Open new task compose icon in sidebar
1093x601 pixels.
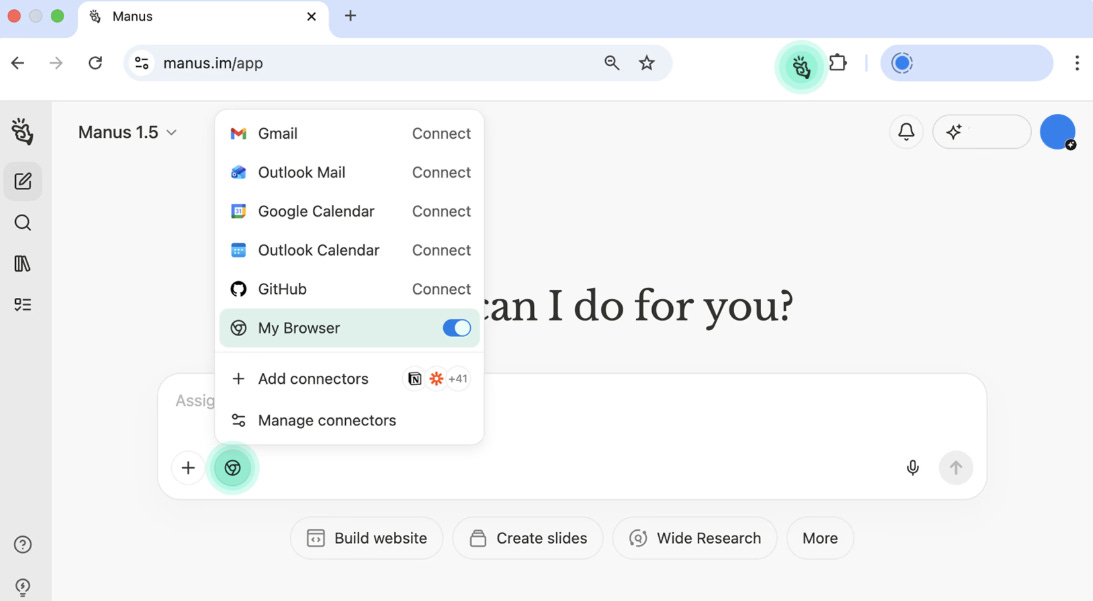click(23, 182)
